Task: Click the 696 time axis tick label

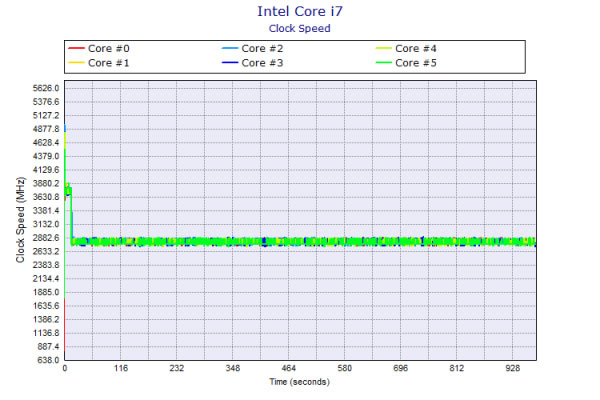Action: click(401, 368)
